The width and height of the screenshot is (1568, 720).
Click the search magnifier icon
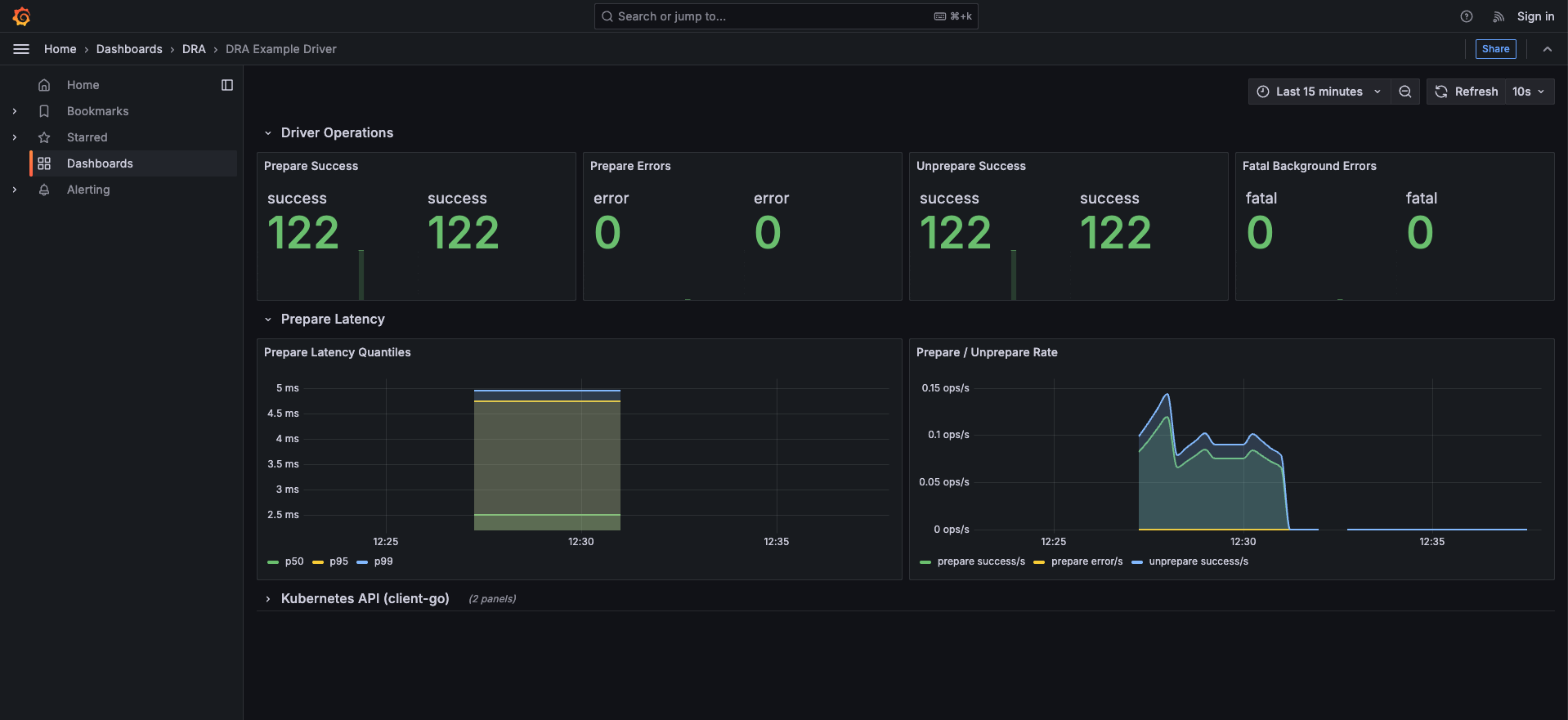pyautogui.click(x=607, y=16)
